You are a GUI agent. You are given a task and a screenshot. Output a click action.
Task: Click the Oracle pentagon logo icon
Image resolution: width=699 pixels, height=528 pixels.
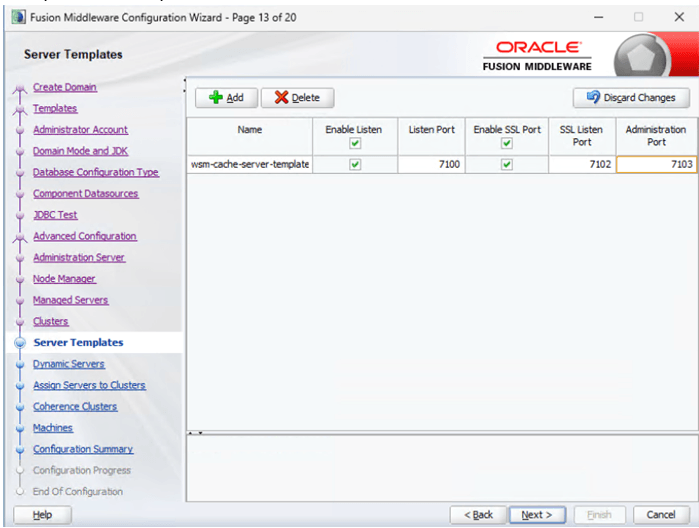coord(641,58)
